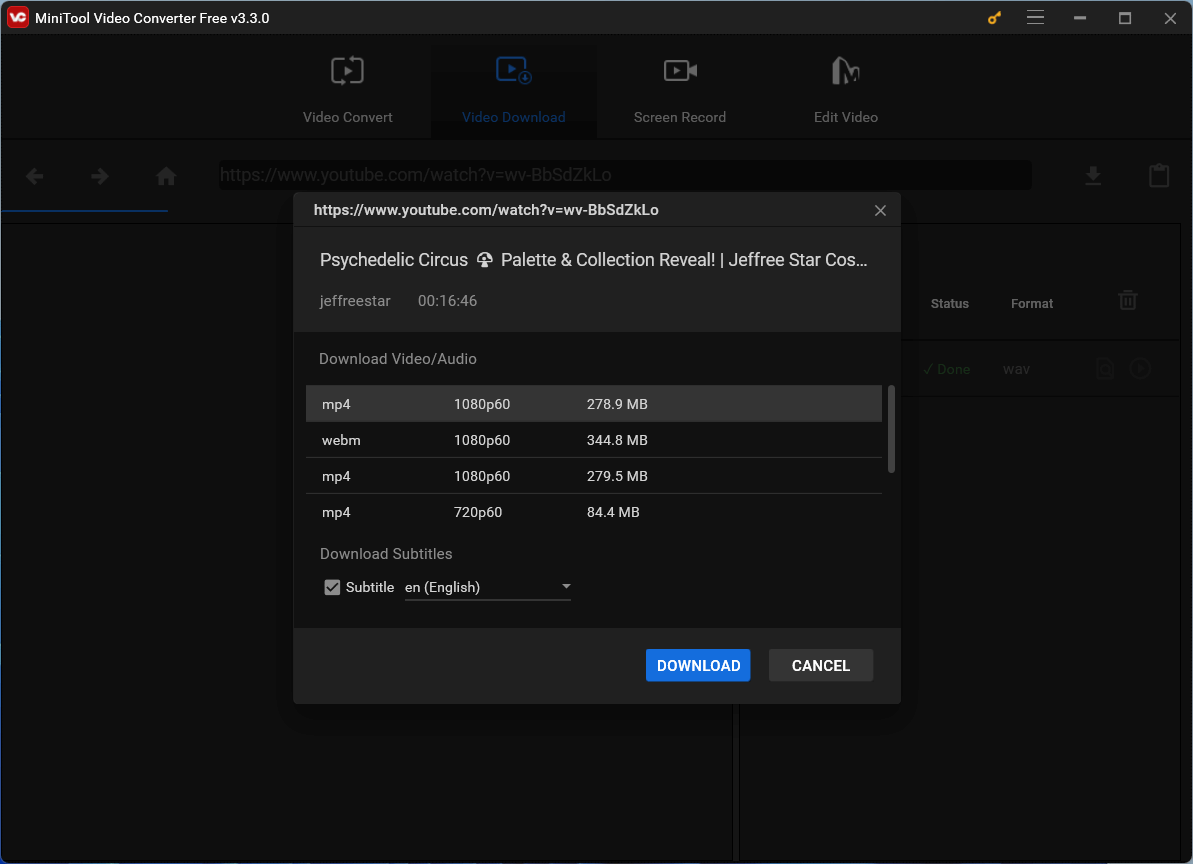Click the Home icon in browser bar
1193x864 pixels.
pos(166,176)
